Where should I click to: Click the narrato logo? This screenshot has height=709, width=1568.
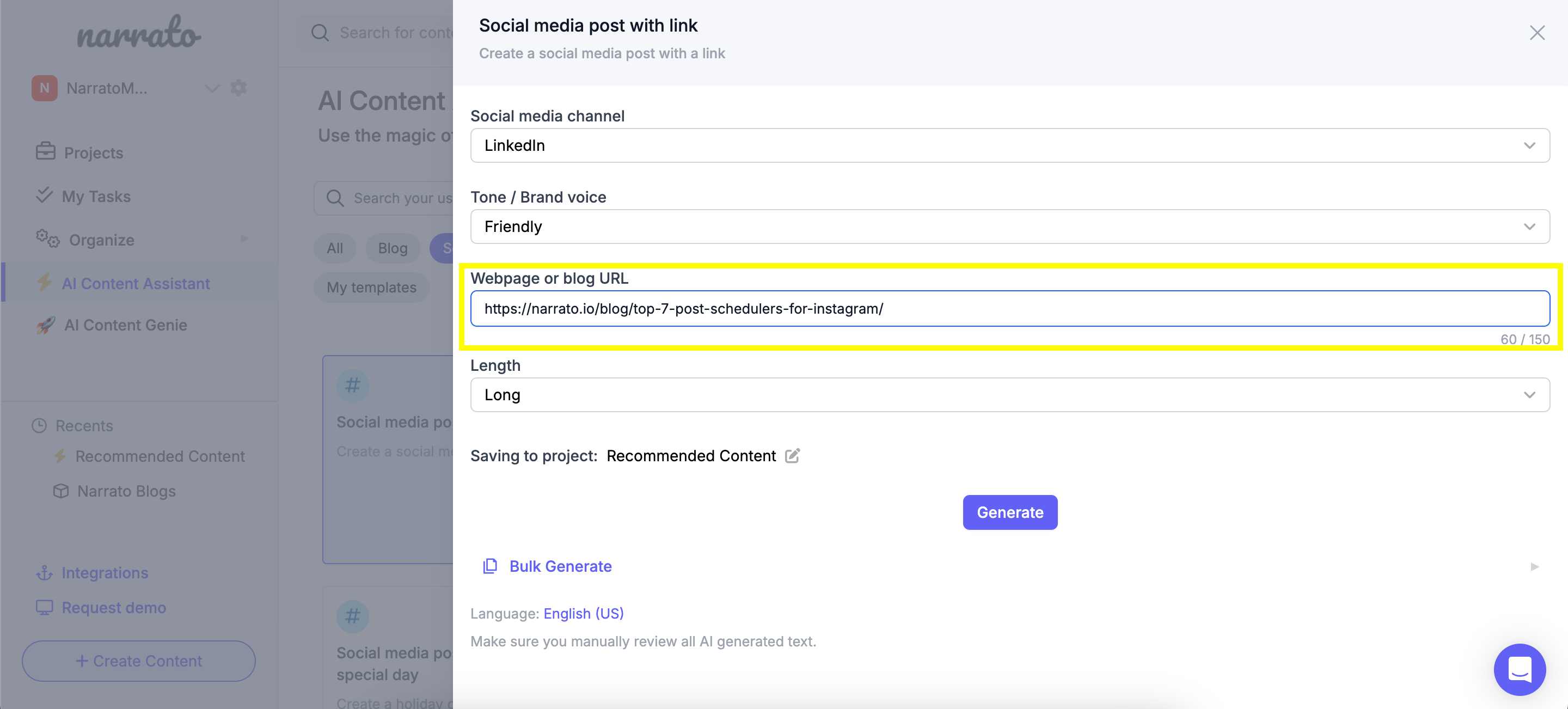139,32
